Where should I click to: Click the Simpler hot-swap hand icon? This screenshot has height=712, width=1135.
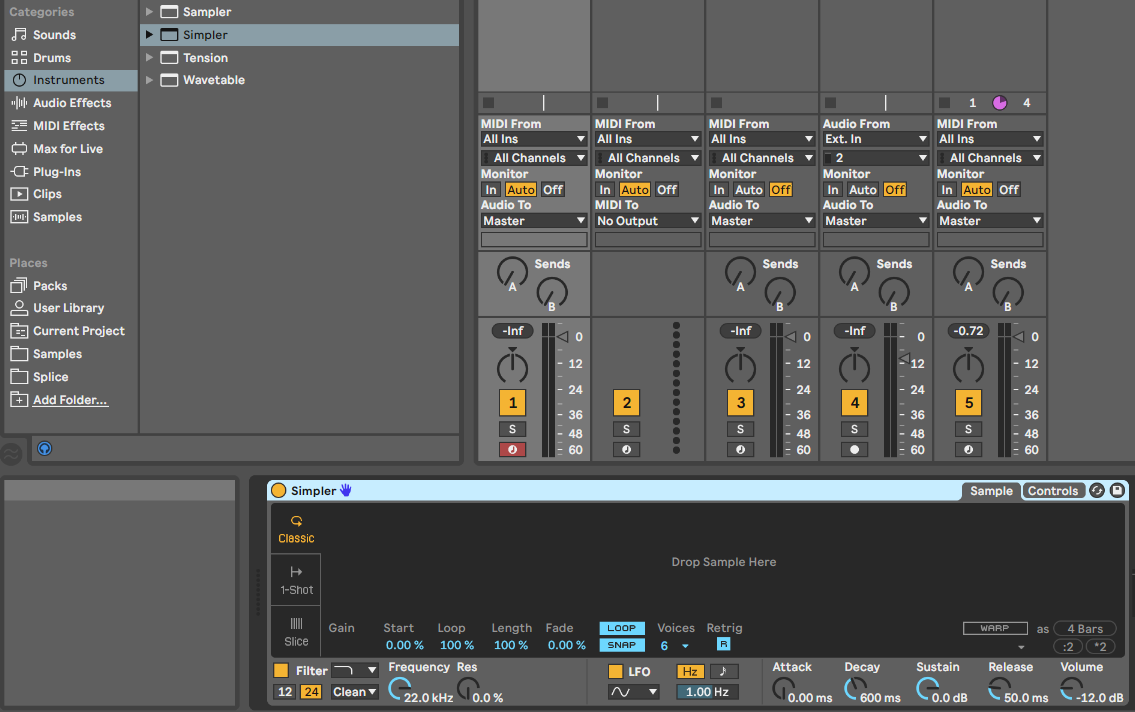[346, 491]
